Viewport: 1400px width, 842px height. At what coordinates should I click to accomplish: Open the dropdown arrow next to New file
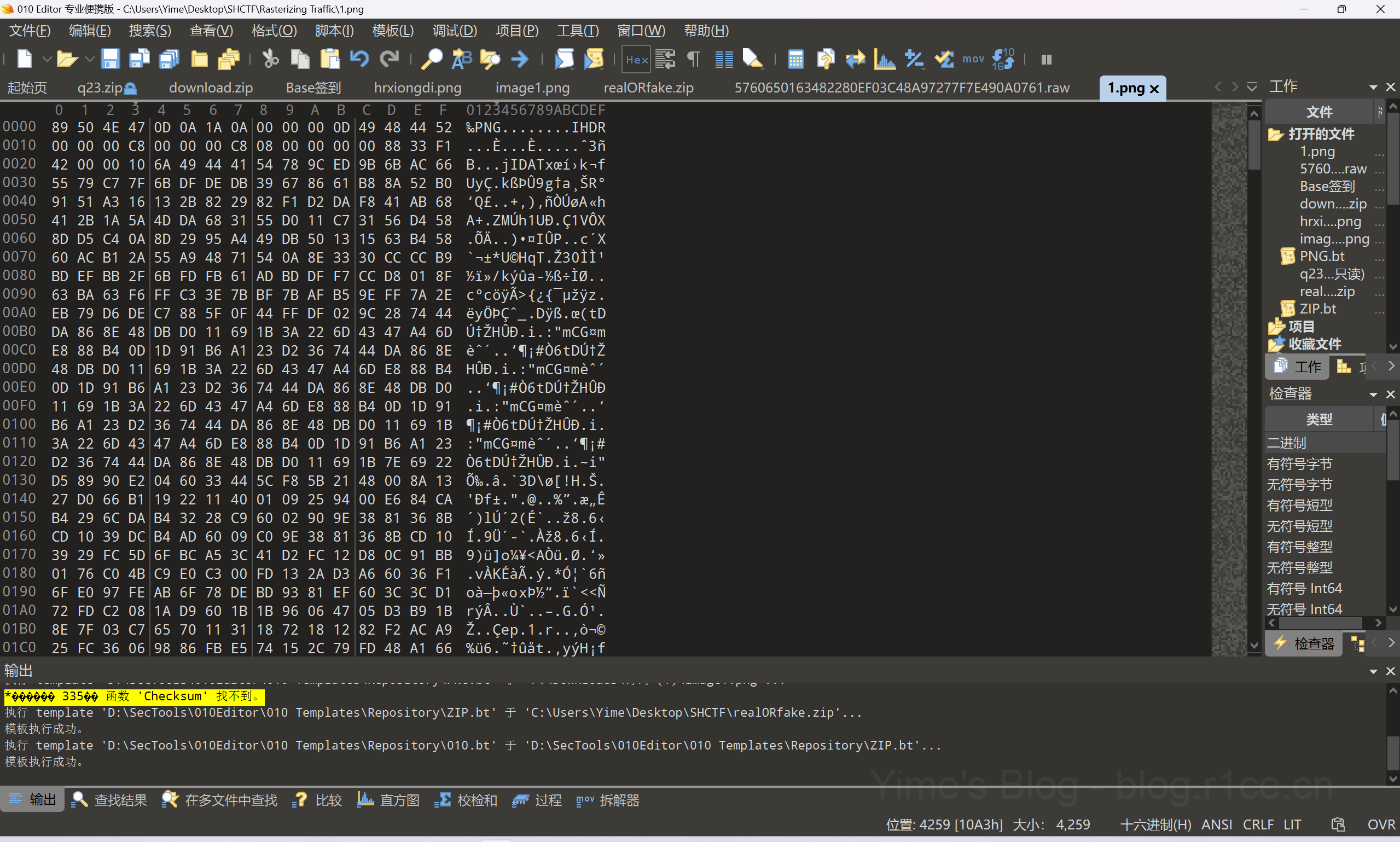(x=47, y=59)
